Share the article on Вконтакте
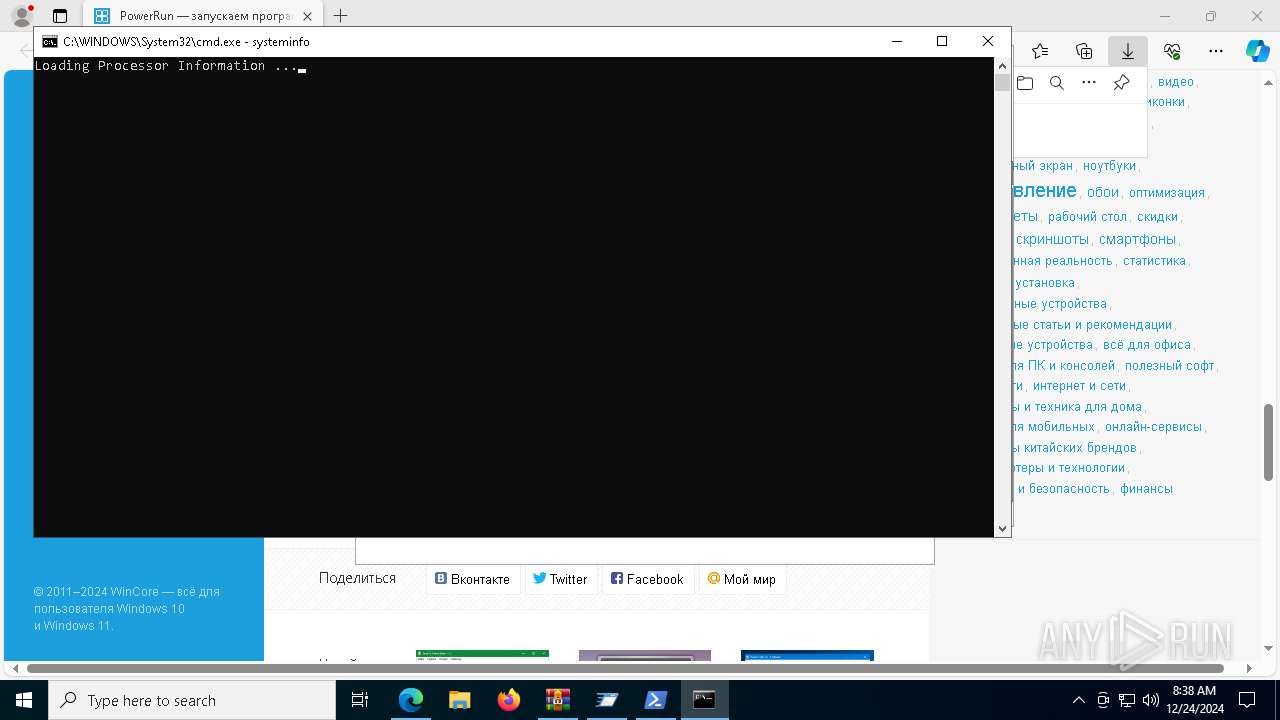The height and width of the screenshot is (720, 1280). coord(473,579)
